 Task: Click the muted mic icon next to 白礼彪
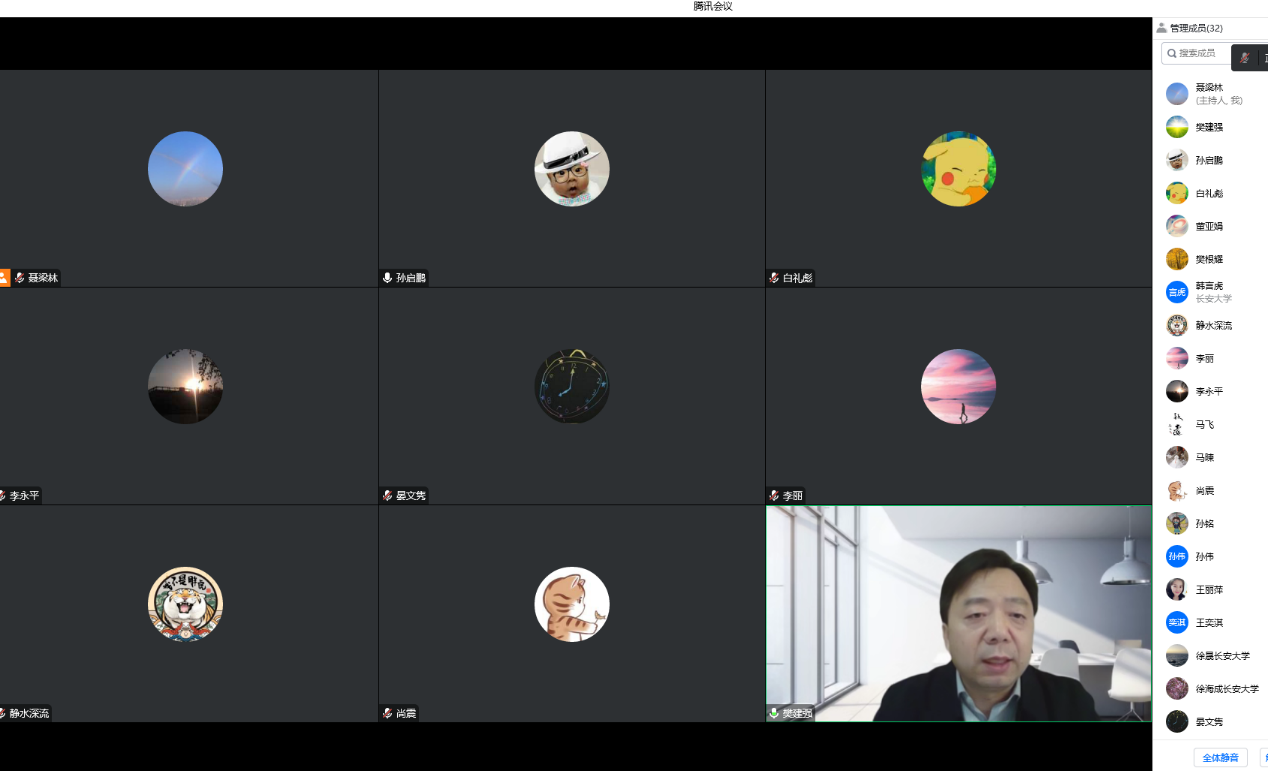coord(774,278)
